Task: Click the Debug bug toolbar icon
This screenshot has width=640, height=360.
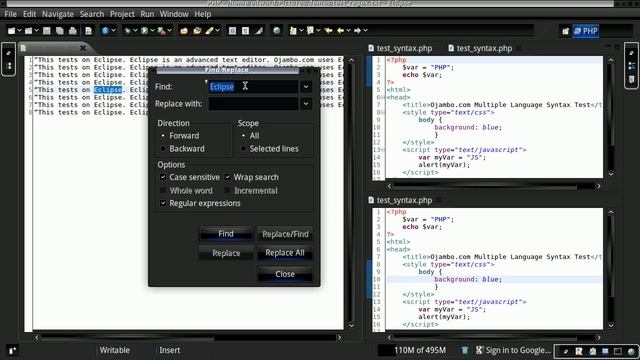Action: click(x=128, y=31)
